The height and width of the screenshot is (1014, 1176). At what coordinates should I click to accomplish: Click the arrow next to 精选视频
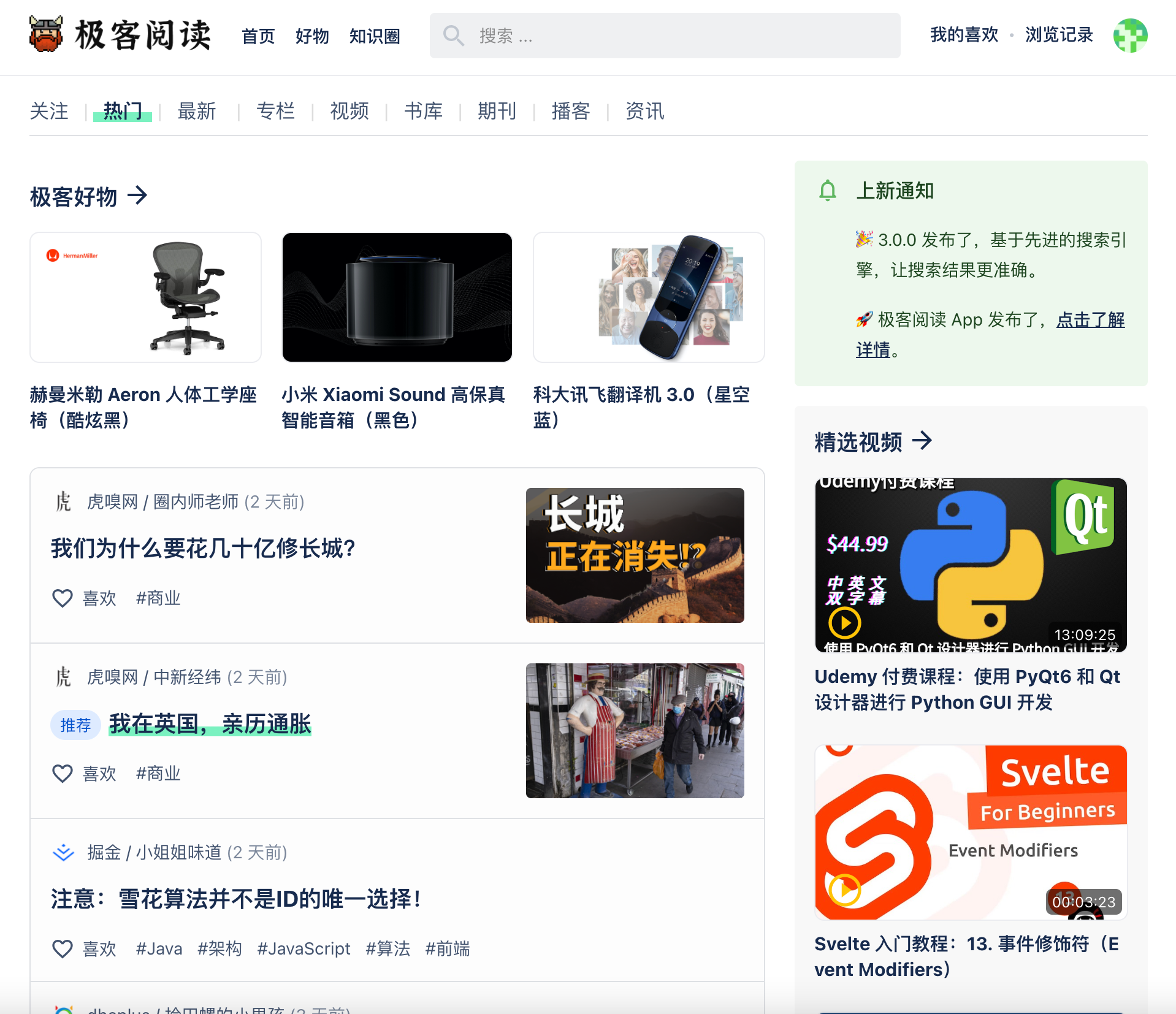[922, 441]
